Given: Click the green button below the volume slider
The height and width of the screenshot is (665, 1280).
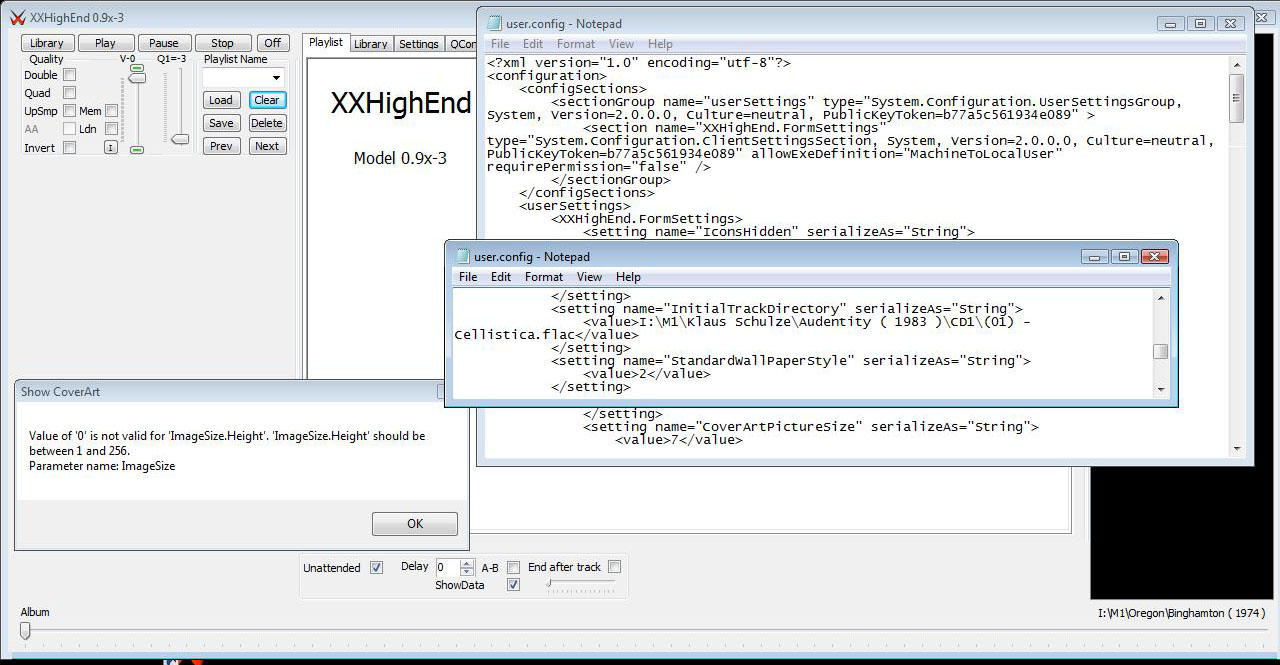Looking at the screenshot, I should [137, 150].
